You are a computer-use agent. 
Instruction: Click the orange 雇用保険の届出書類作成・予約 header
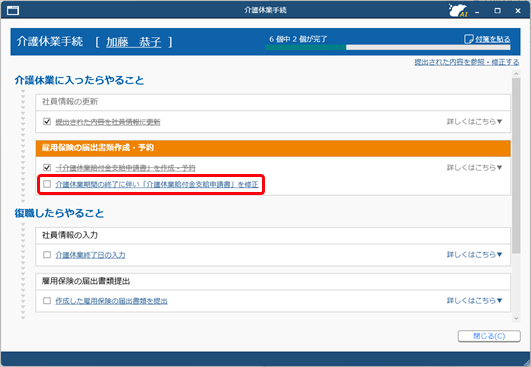(x=273, y=148)
